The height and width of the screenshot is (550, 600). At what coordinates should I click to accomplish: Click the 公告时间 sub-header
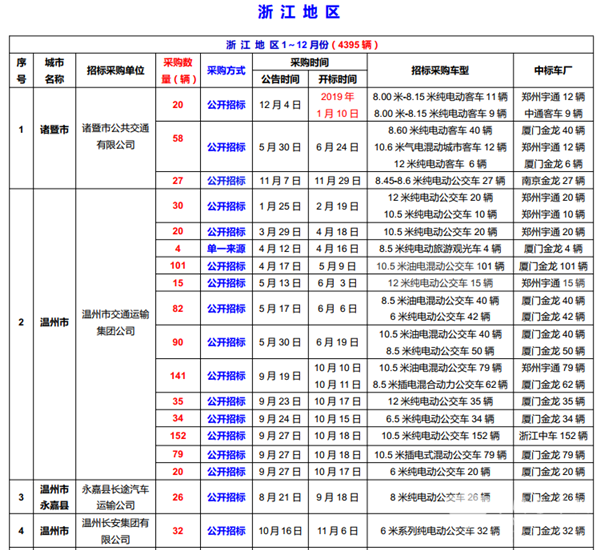(x=281, y=78)
